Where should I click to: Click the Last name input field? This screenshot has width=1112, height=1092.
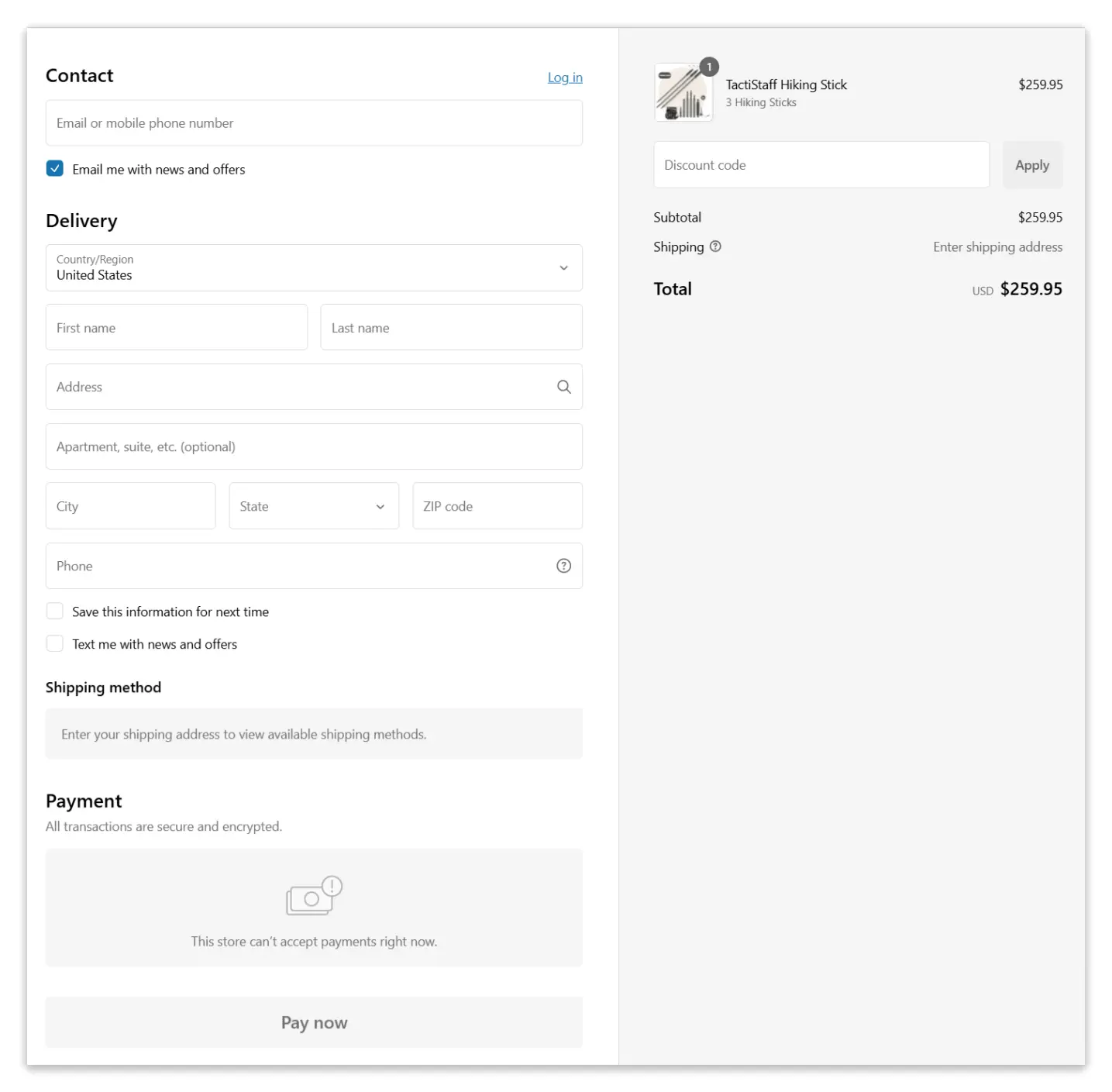pos(451,328)
